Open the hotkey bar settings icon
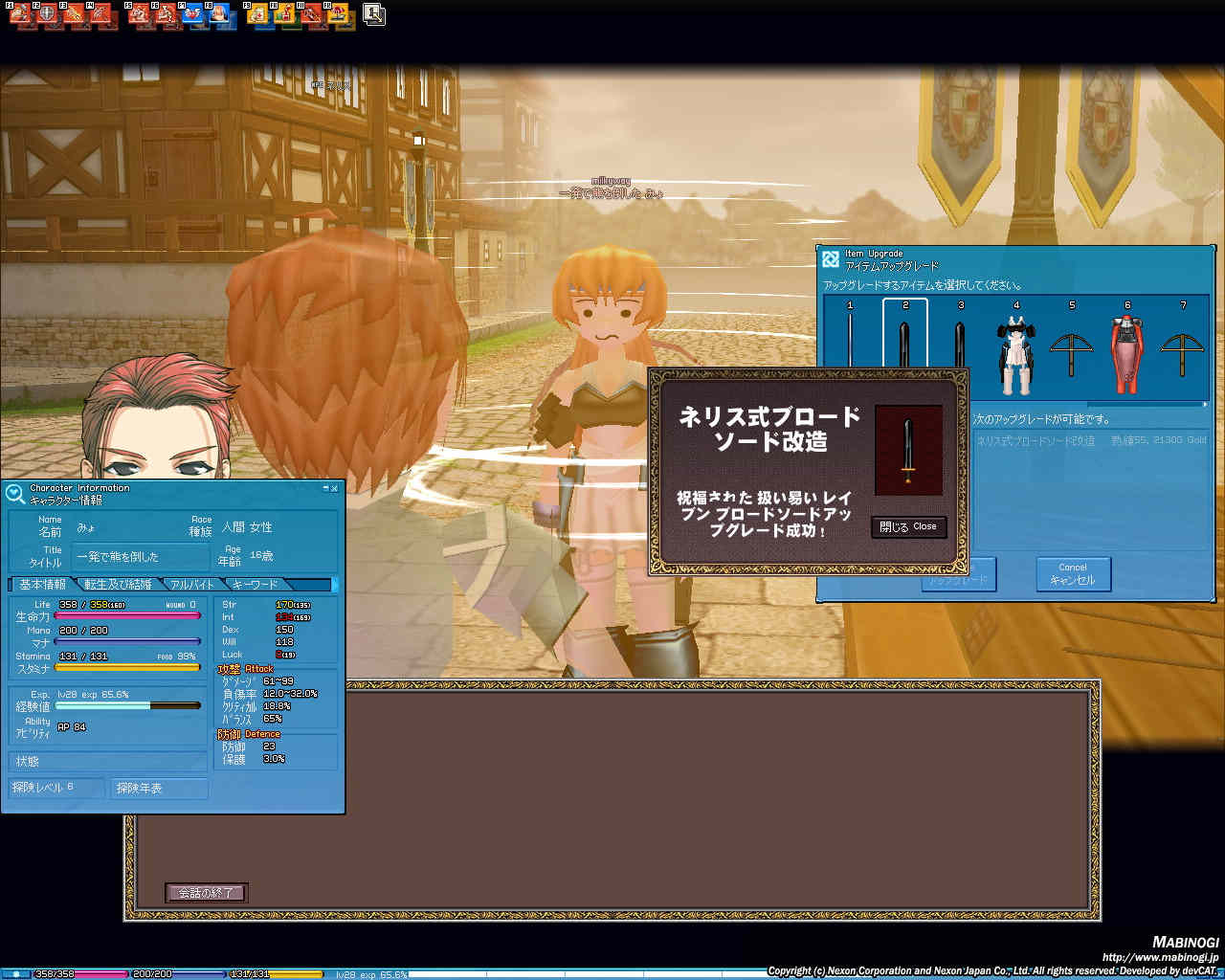Viewport: 1225px width, 980px height. click(375, 15)
